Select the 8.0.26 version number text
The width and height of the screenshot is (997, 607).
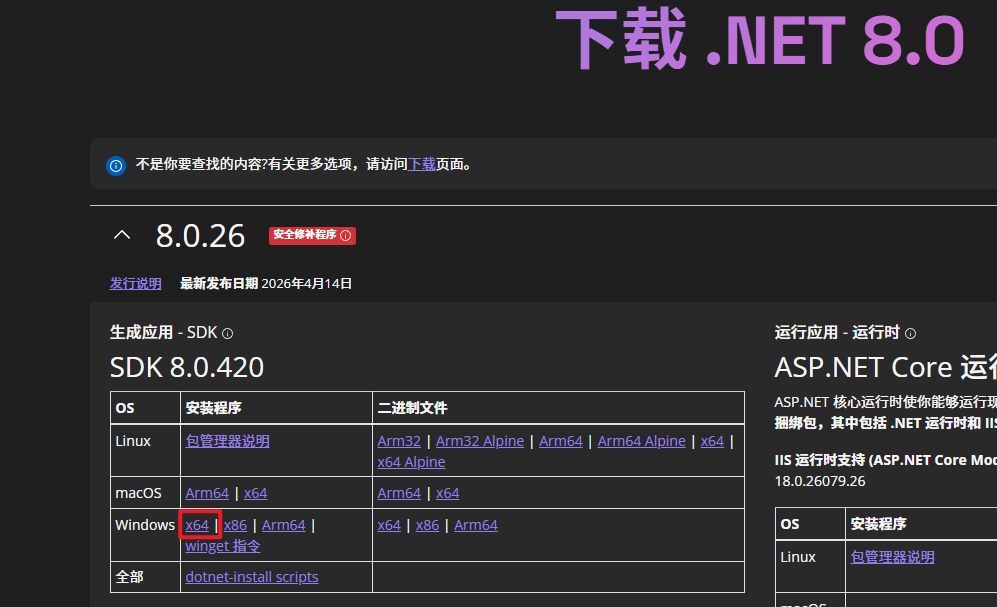click(x=200, y=236)
